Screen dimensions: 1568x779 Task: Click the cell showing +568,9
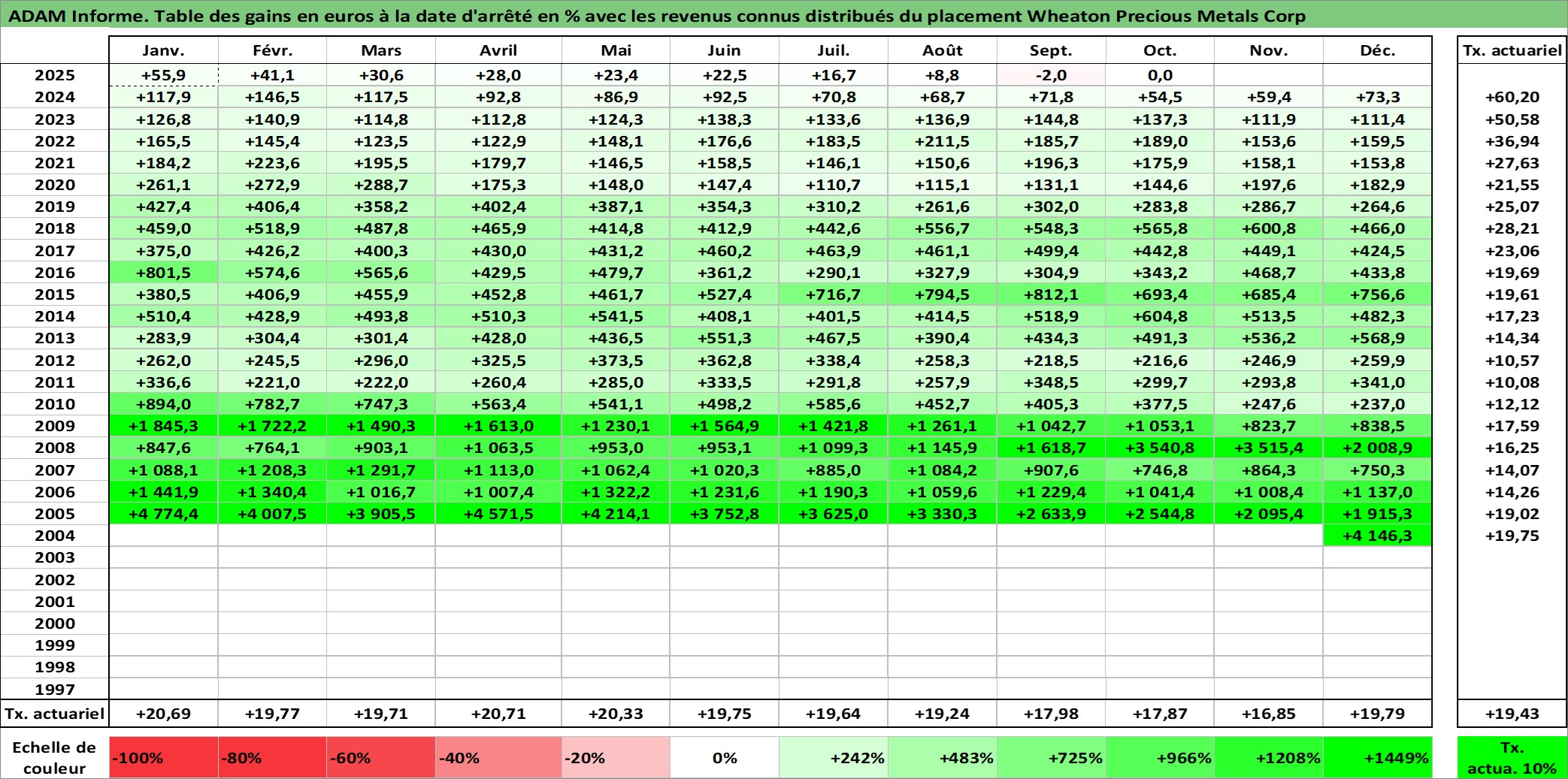1377,338
